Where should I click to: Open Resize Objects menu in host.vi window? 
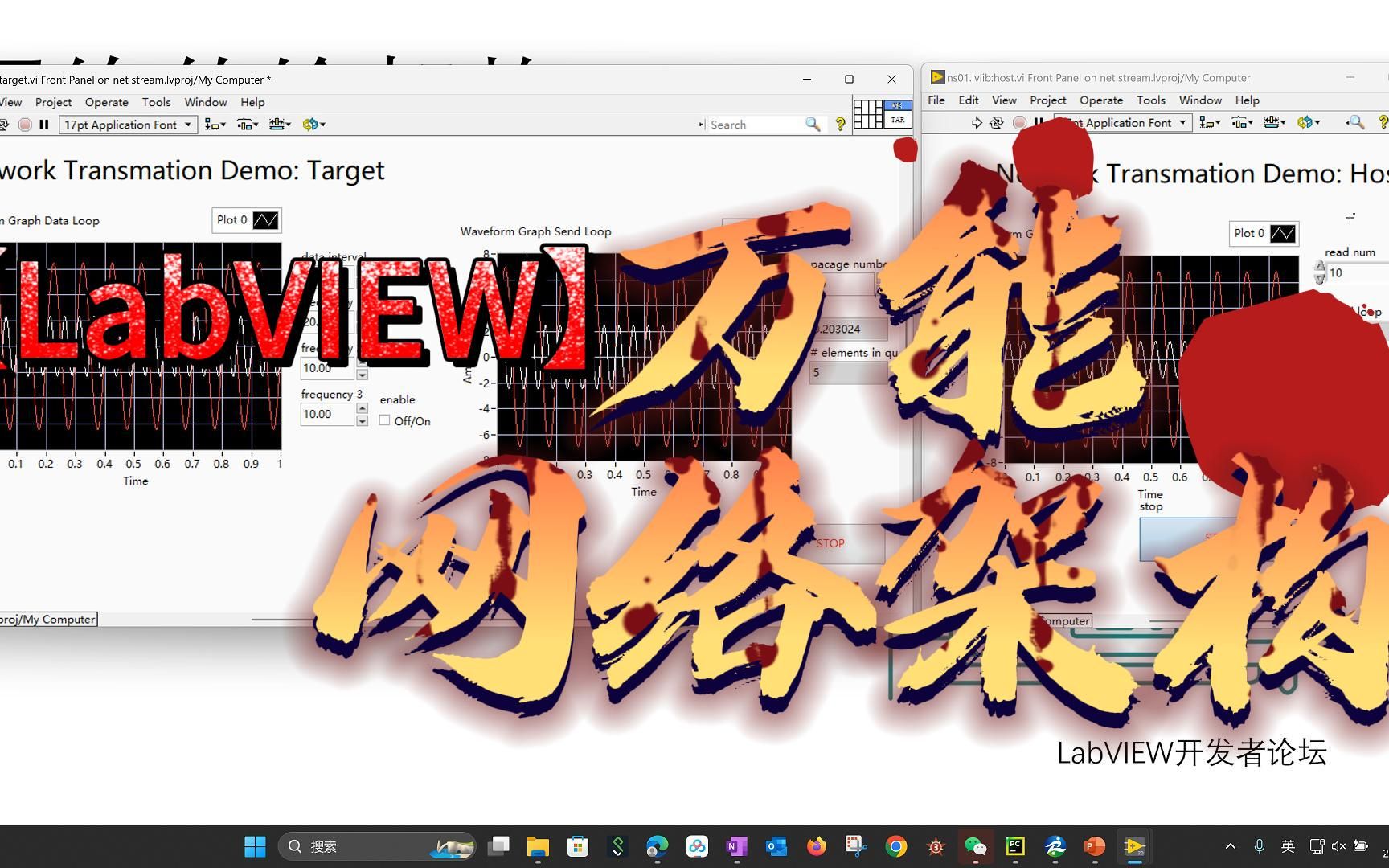(1275, 123)
